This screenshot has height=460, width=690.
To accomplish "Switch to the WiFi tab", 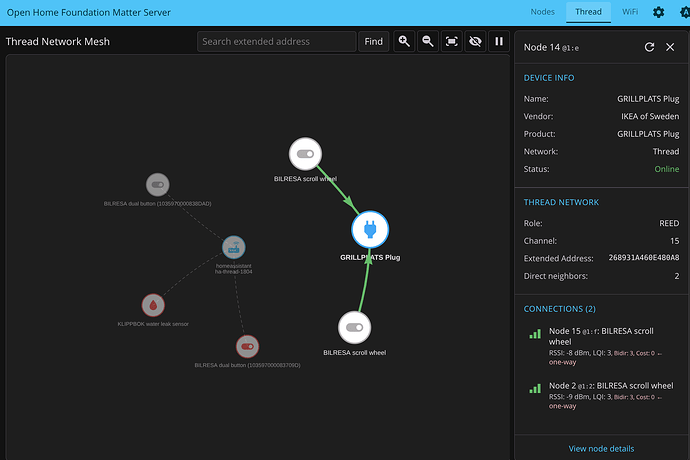I will 630,12.
